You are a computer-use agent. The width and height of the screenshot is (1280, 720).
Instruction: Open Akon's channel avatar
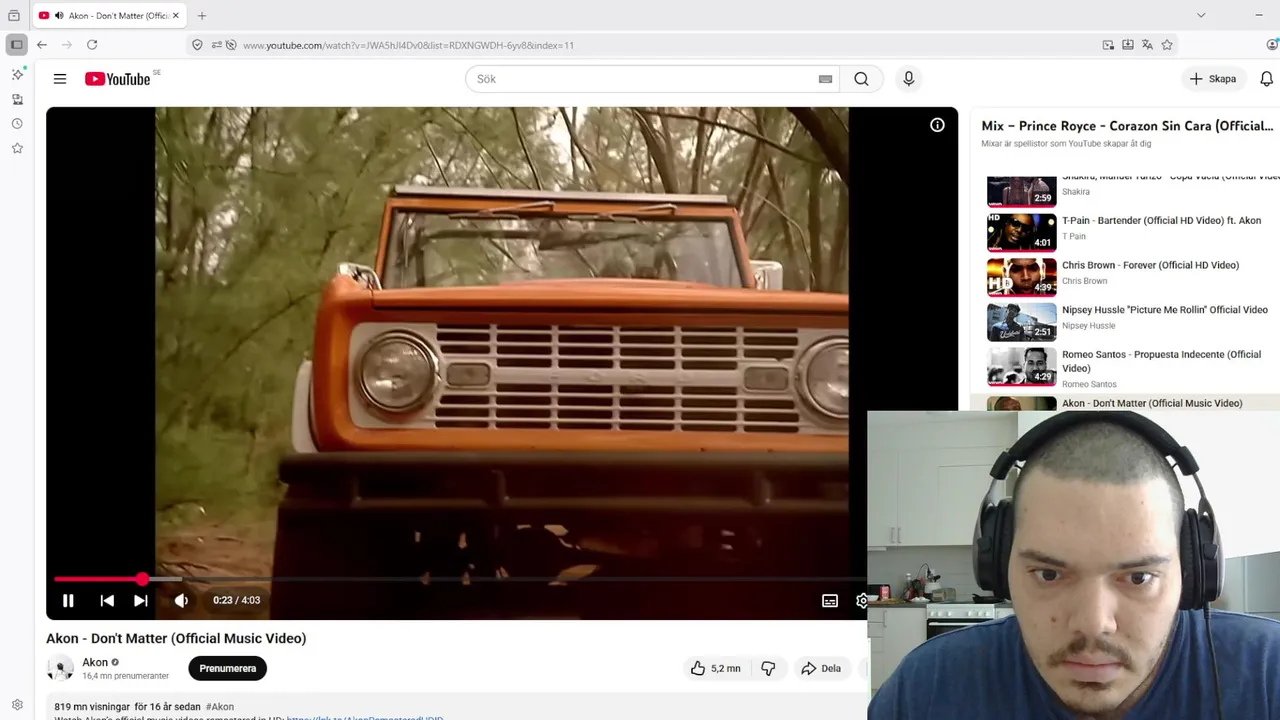(60, 668)
